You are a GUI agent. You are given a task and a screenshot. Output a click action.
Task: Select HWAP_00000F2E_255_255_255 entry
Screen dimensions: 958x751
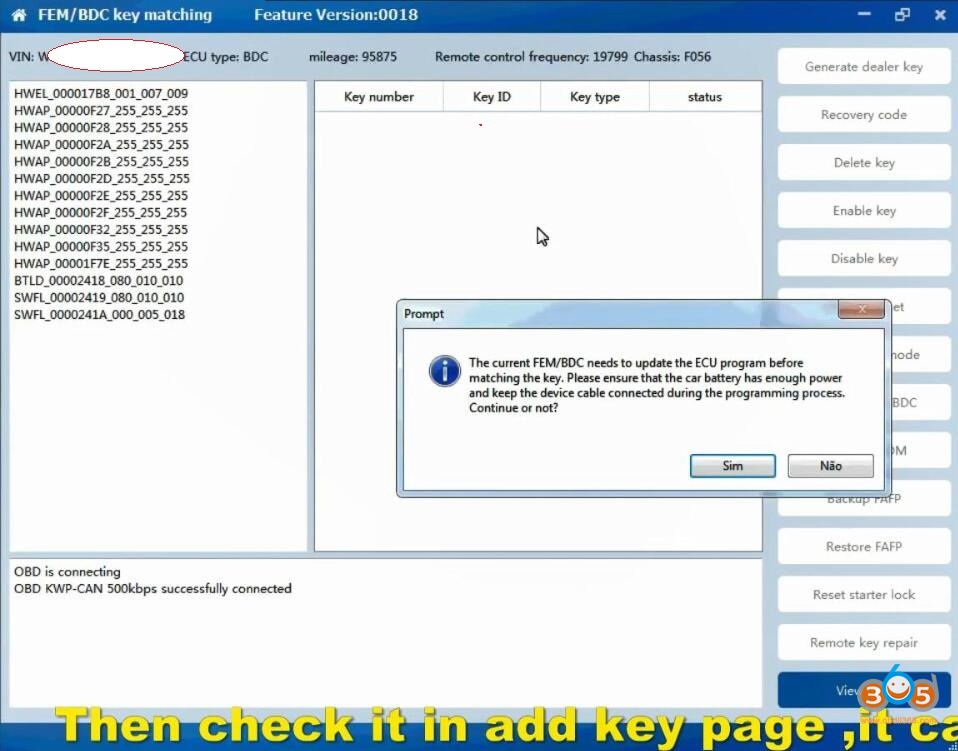[x=101, y=196]
